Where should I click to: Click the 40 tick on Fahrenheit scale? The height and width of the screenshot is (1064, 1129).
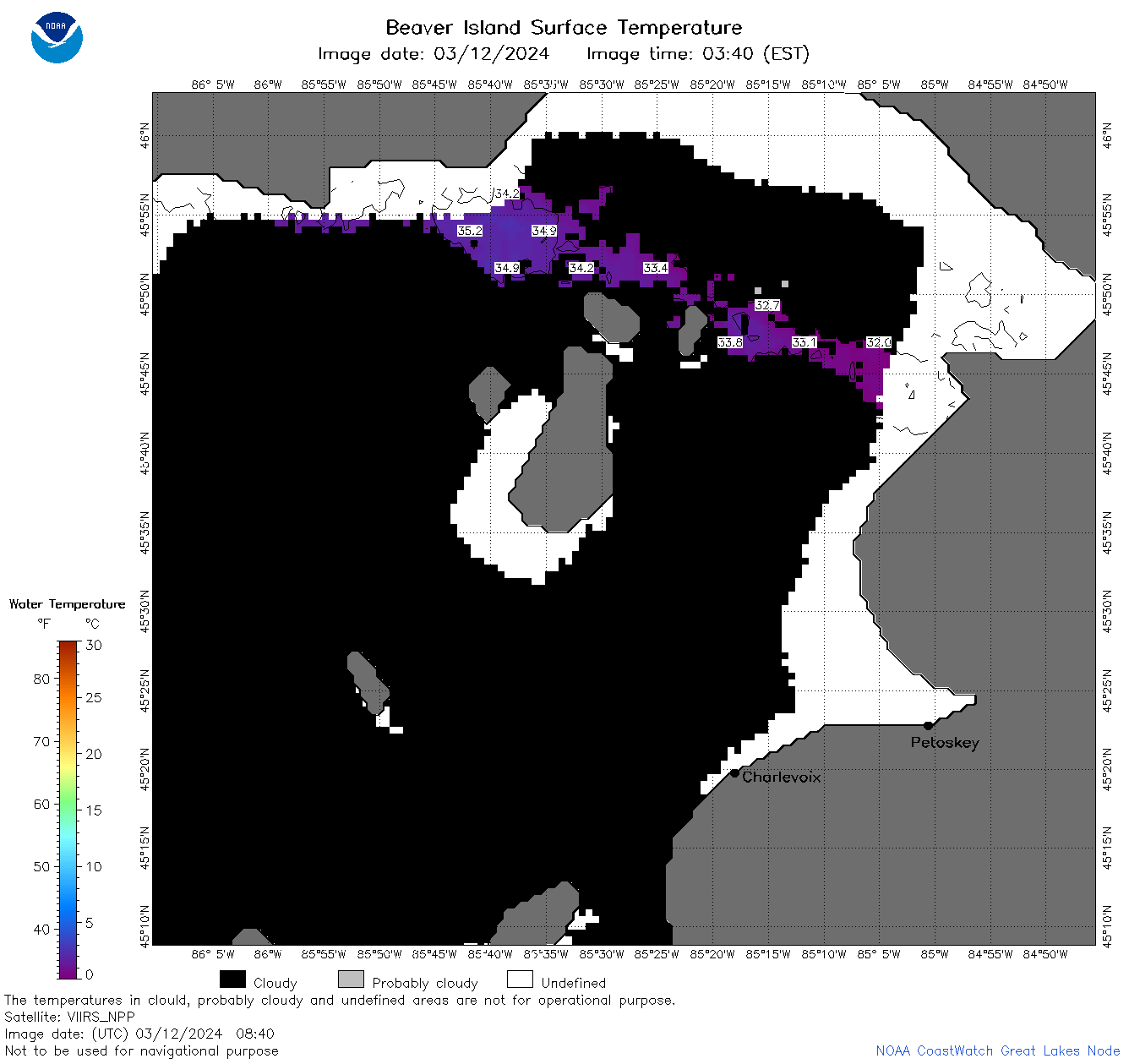click(41, 929)
